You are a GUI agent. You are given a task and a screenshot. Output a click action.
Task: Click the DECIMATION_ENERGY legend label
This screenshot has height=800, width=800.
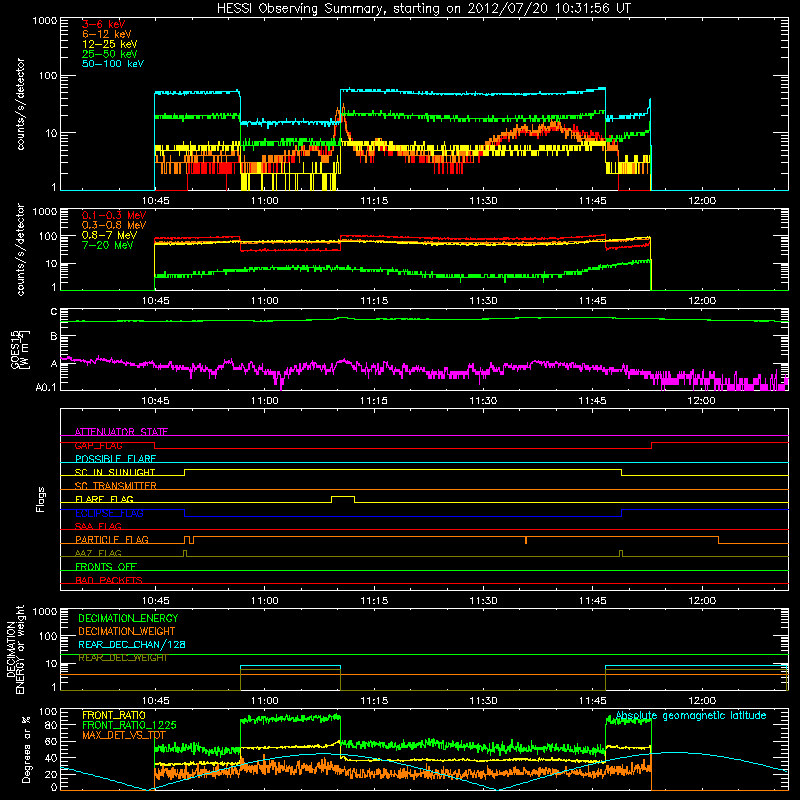point(128,618)
